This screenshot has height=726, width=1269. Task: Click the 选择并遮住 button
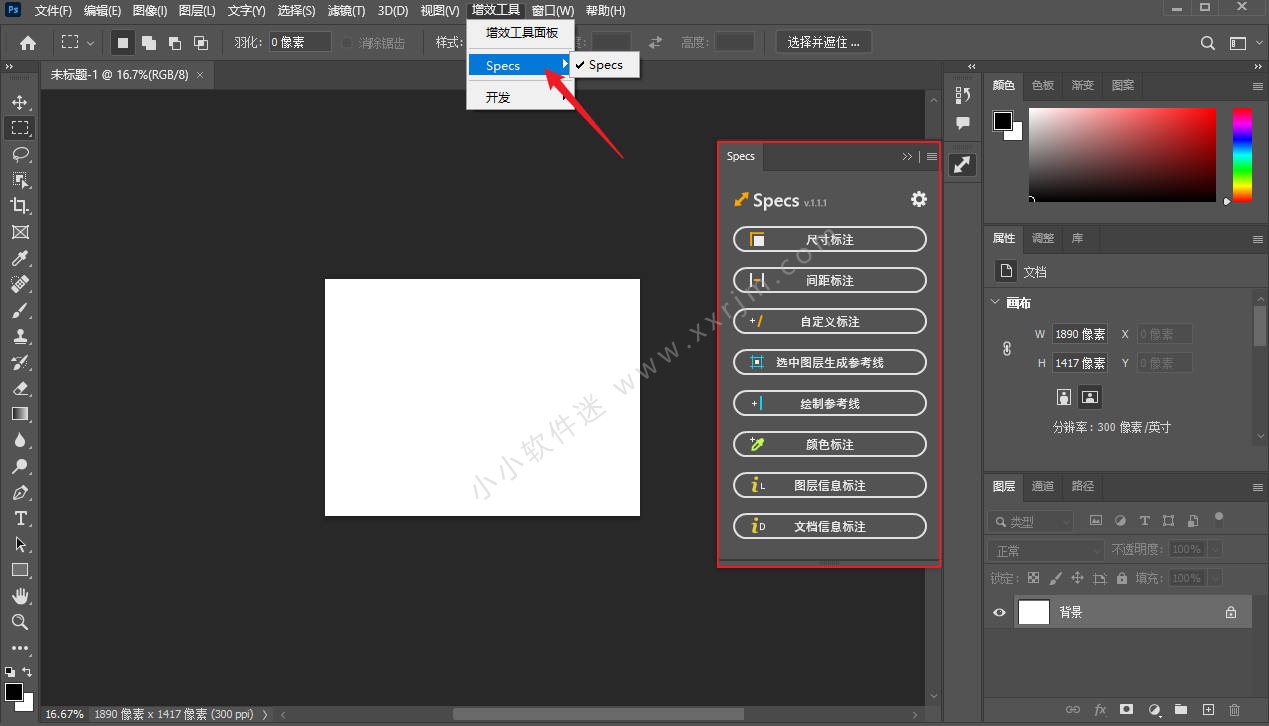823,42
